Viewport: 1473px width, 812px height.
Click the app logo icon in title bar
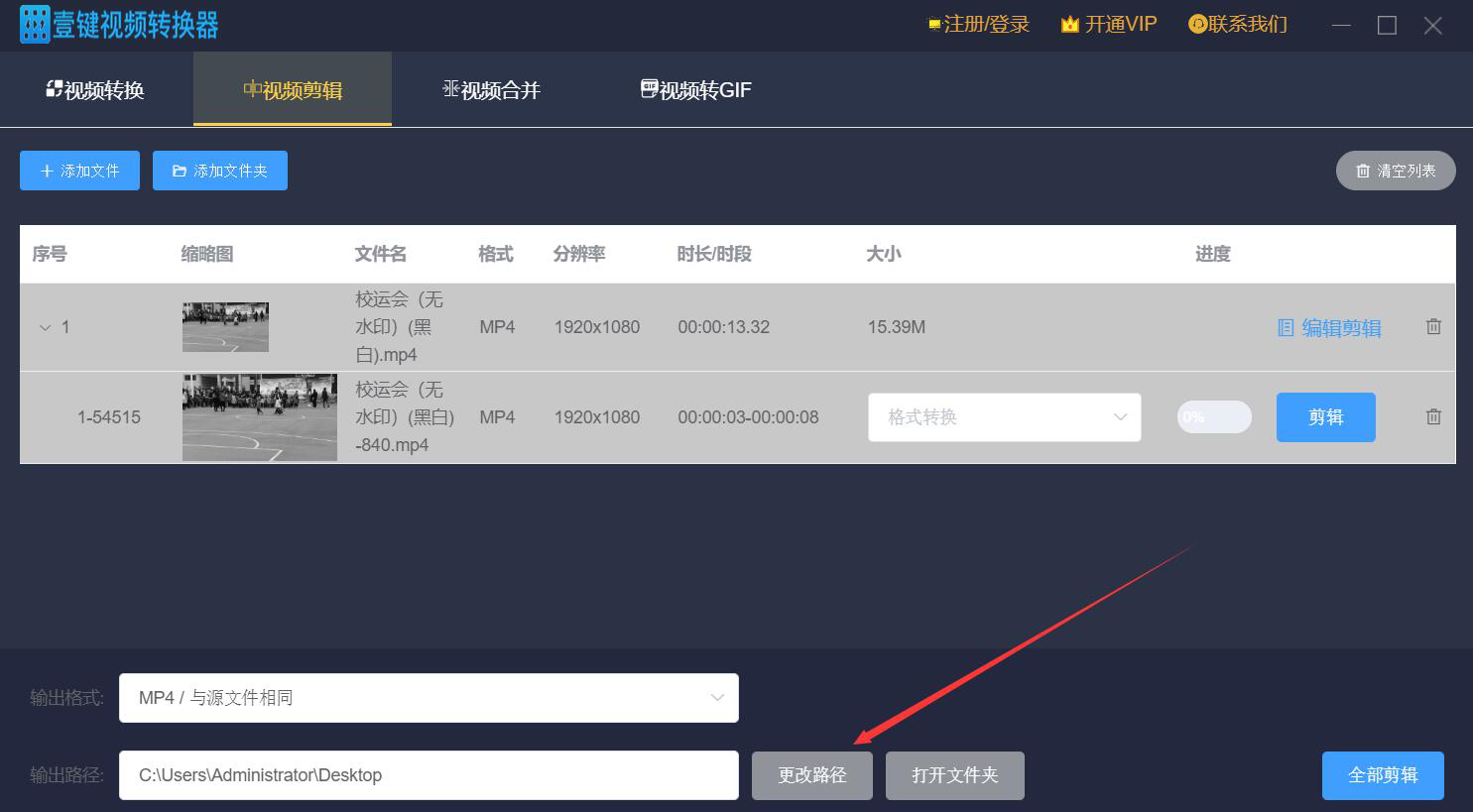[35, 25]
